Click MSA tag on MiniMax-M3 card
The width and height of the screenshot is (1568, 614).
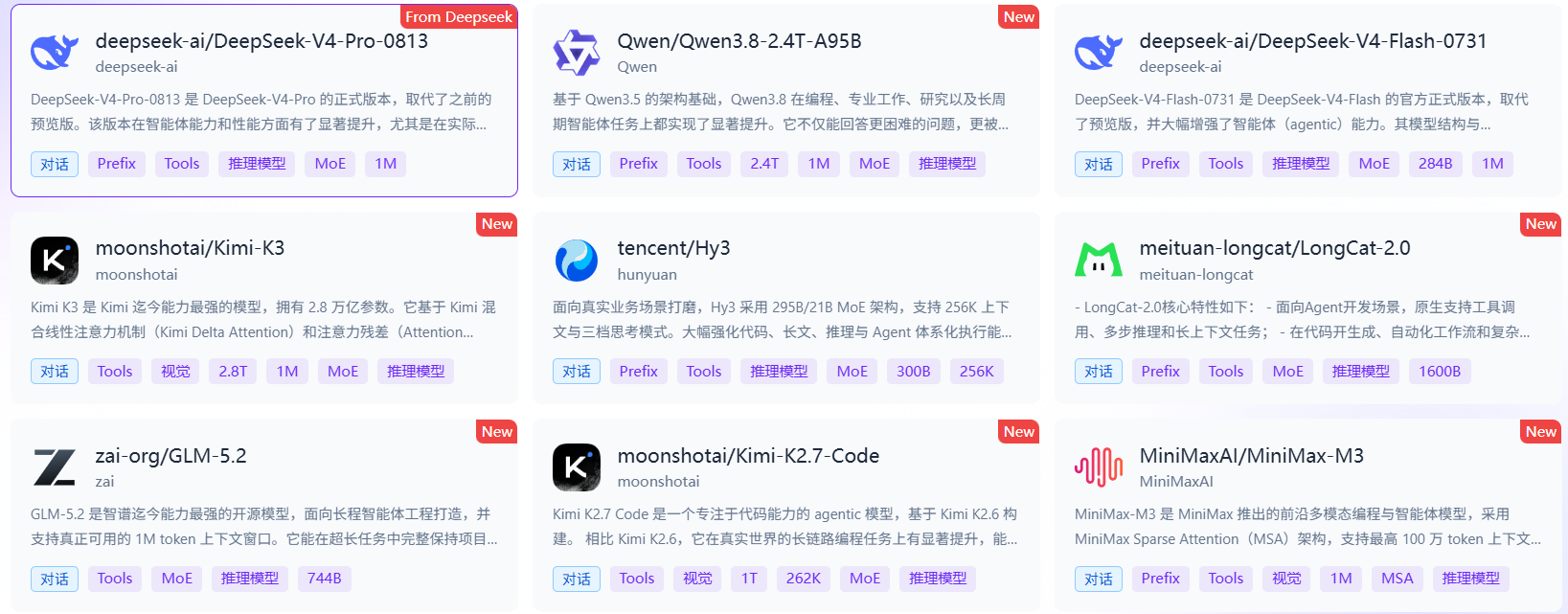click(x=1398, y=579)
